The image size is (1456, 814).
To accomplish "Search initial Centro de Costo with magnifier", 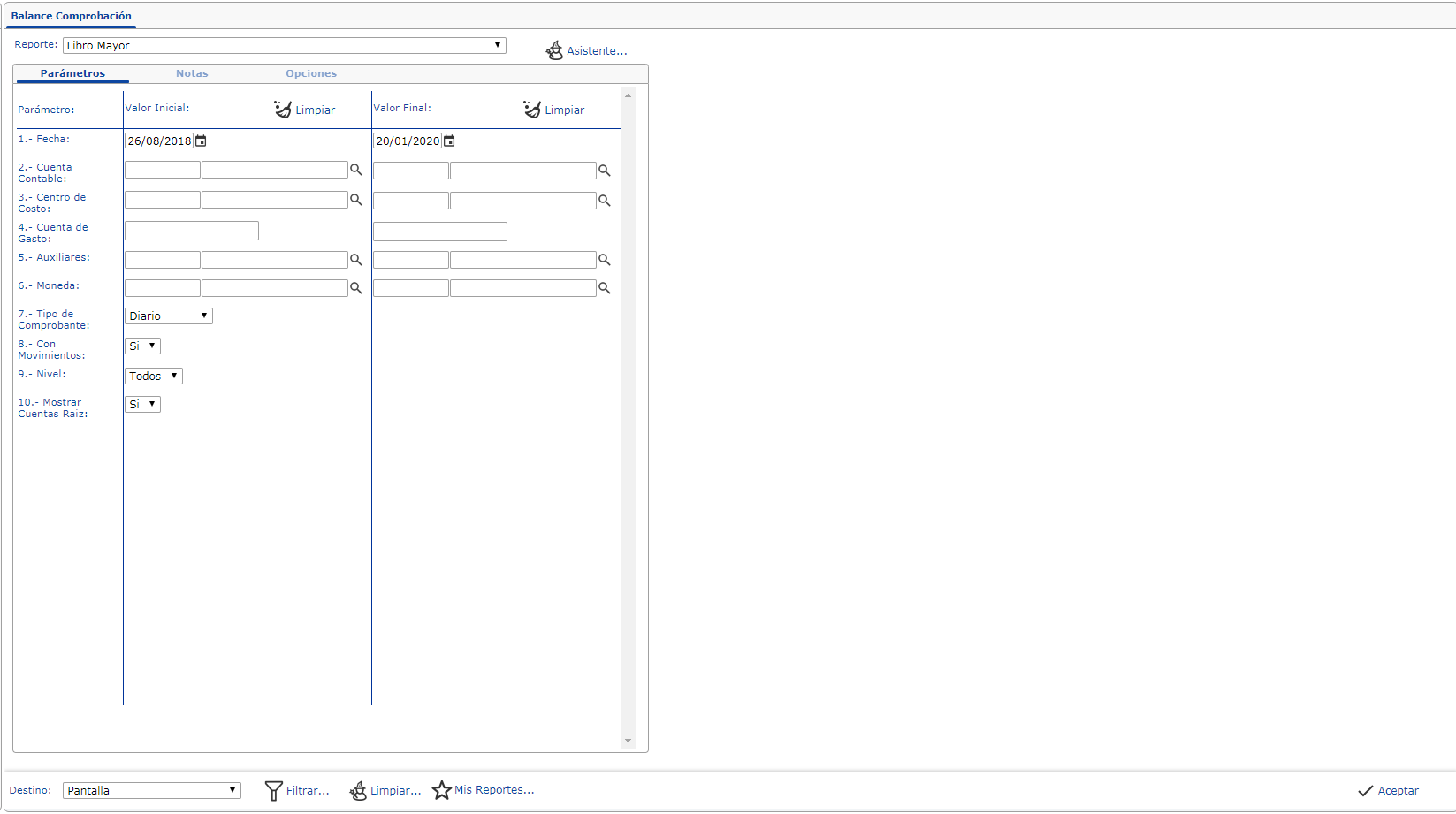I will 356,200.
